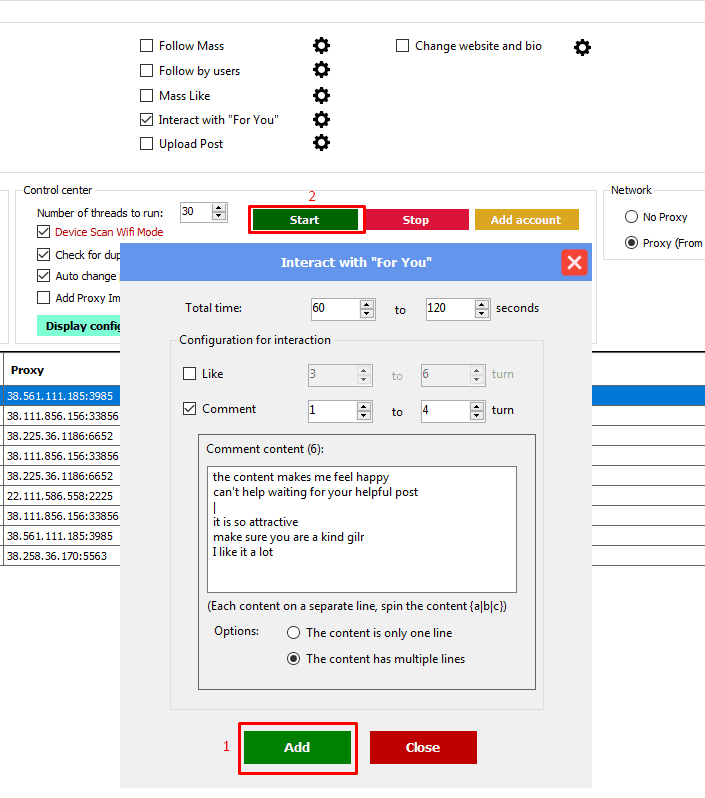Open settings gear for Change website and bio
This screenshot has height=798, width=705.
[x=582, y=47]
